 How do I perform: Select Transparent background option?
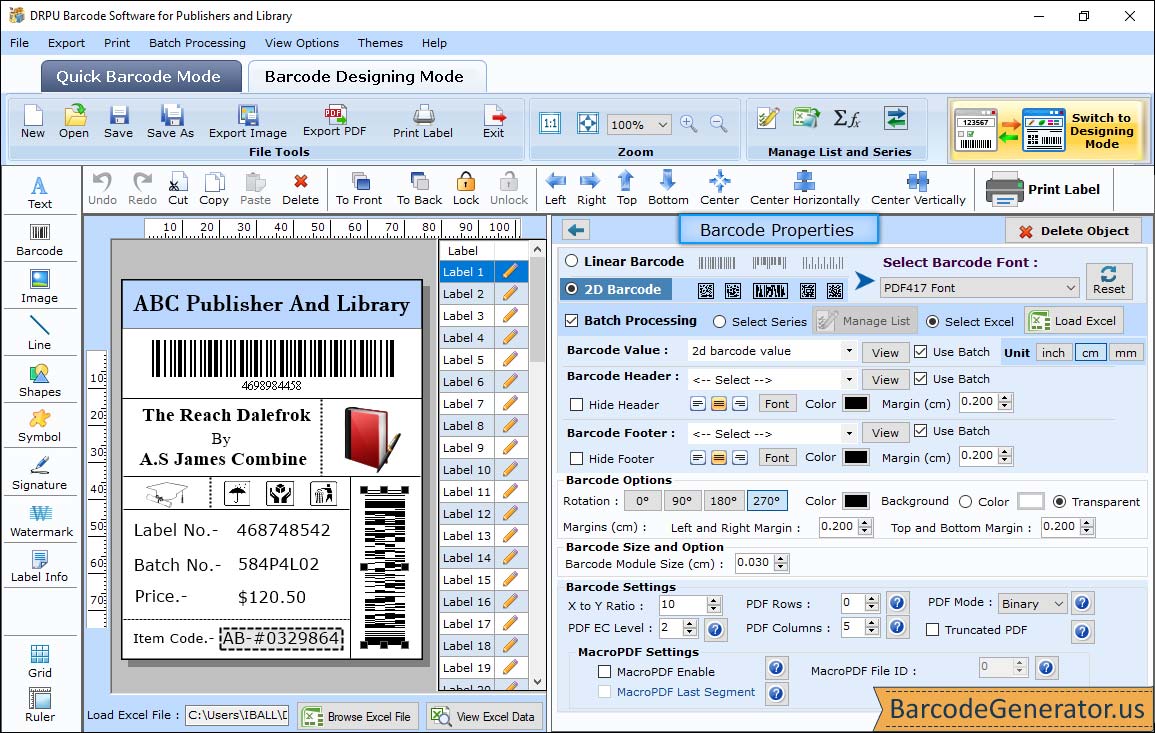pos(1059,502)
